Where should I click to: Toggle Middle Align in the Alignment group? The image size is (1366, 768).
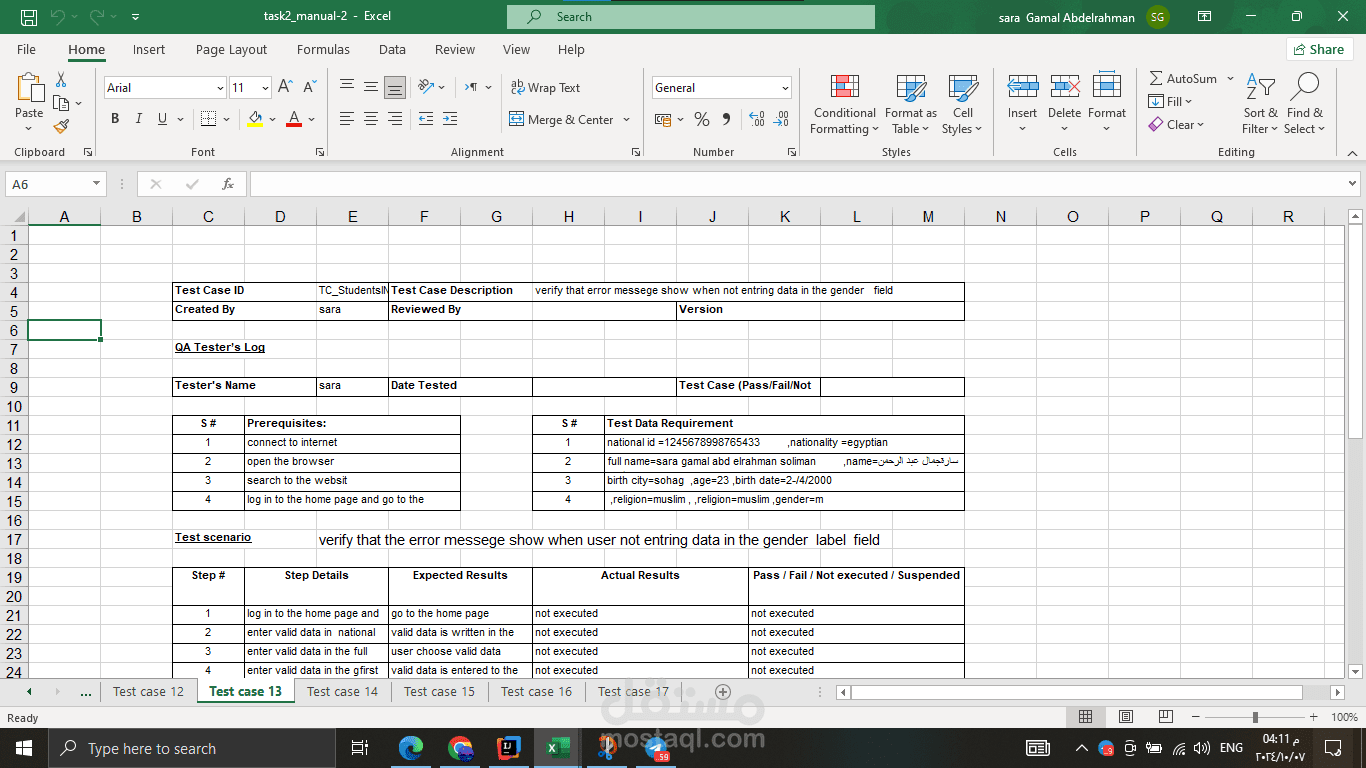click(x=371, y=88)
